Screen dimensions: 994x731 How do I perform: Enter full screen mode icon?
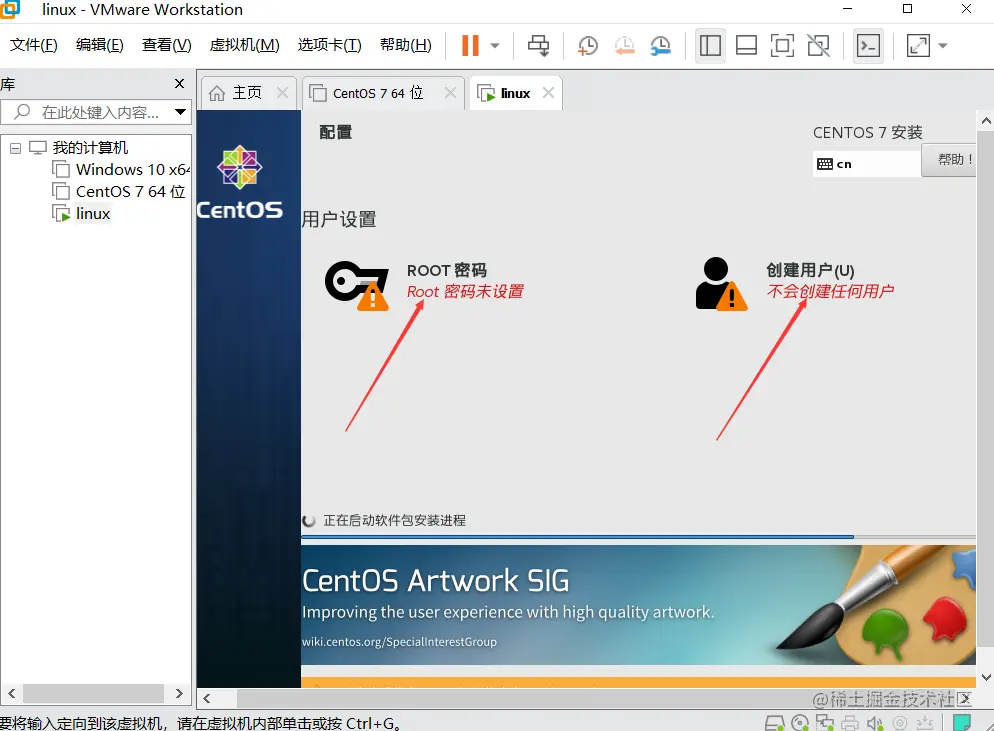pos(782,46)
